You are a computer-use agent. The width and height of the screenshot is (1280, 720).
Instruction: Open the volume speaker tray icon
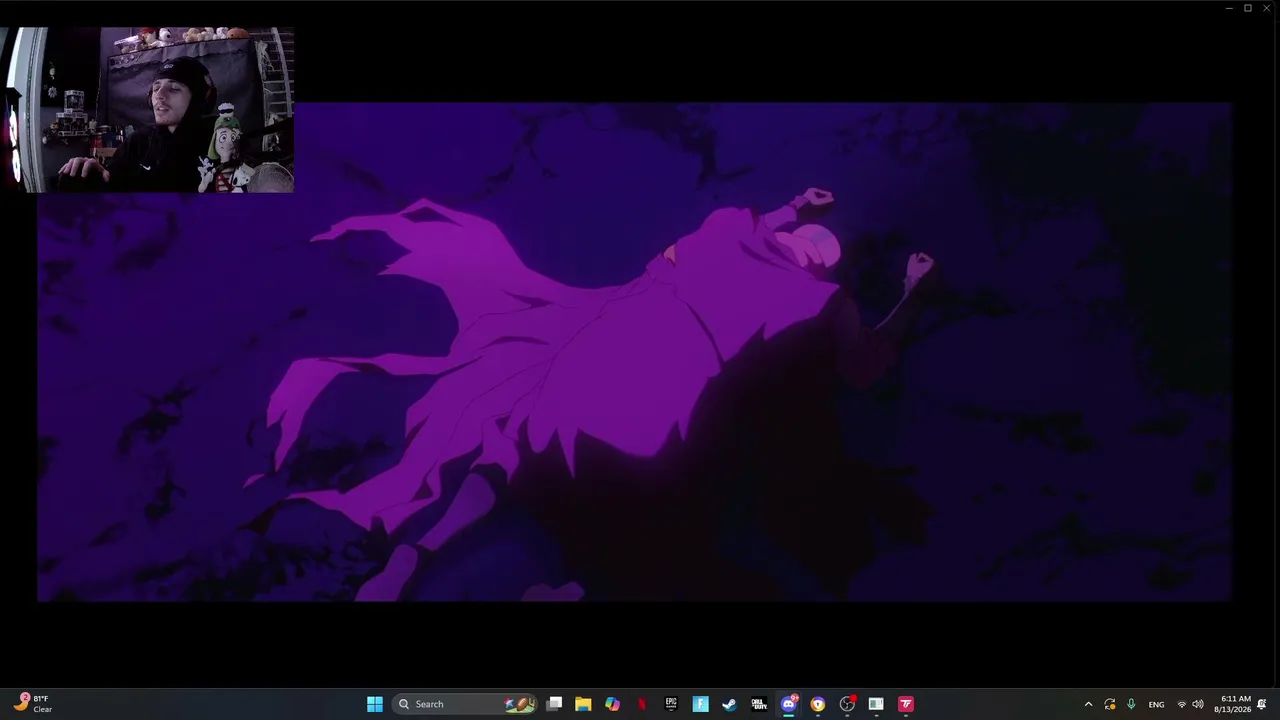(x=1197, y=704)
